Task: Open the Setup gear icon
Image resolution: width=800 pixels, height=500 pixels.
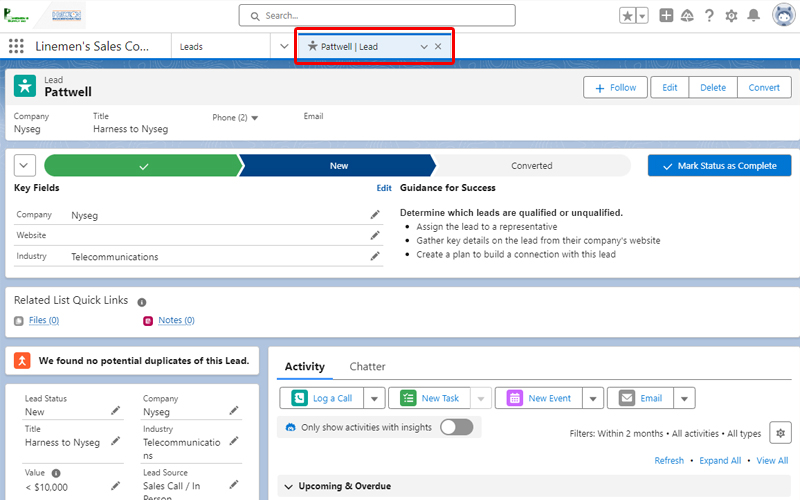Action: pos(731,16)
